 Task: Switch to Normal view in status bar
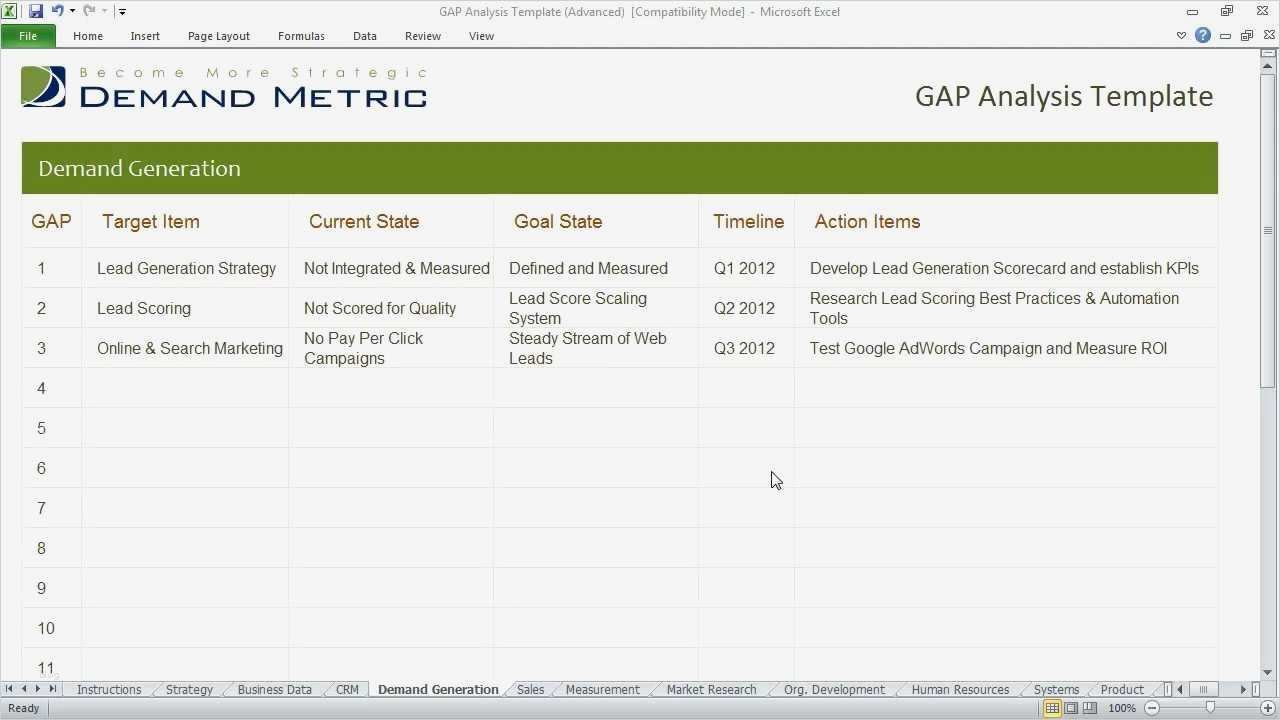[1052, 708]
